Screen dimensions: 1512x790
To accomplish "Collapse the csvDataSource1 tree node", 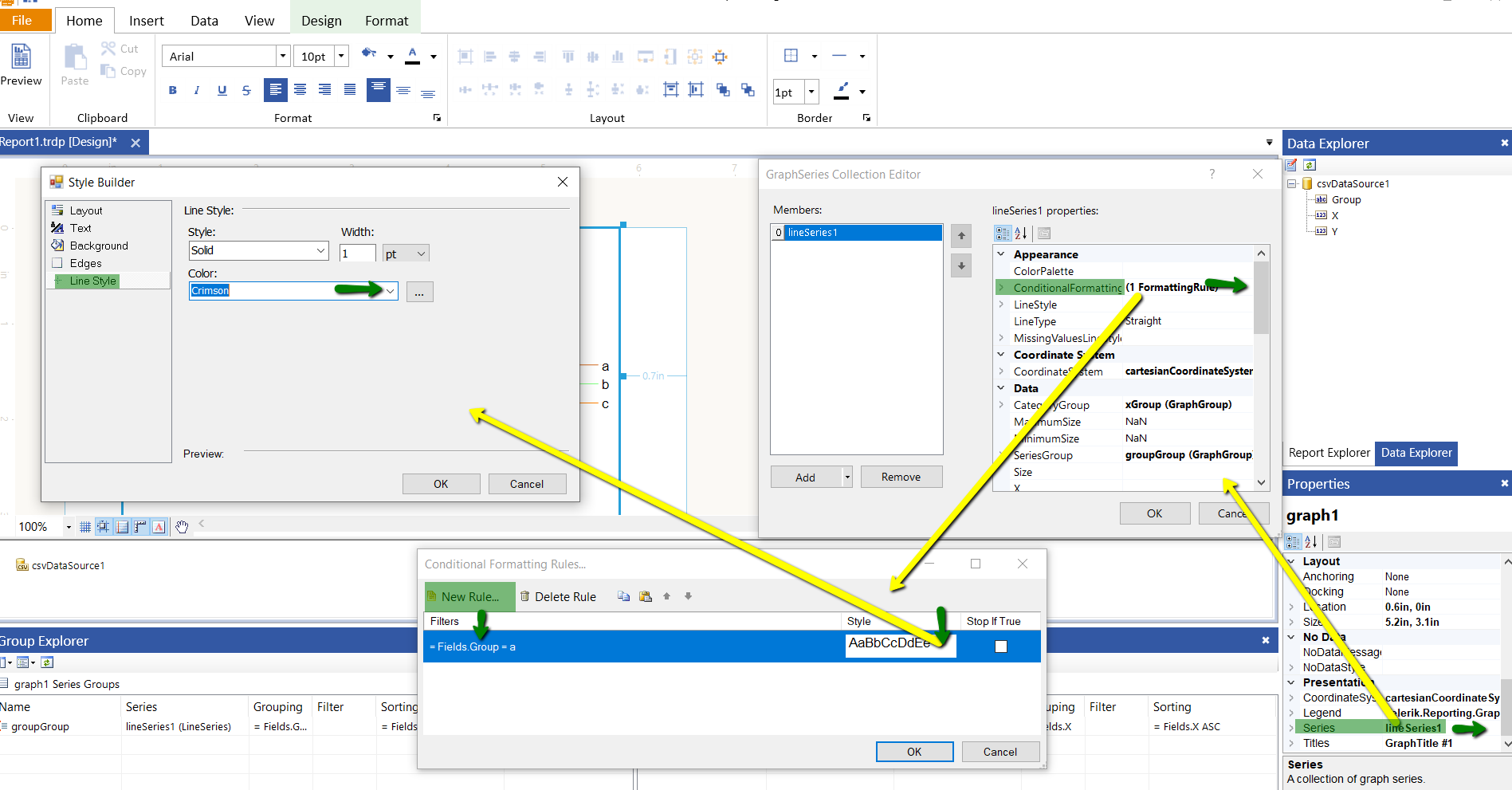I will (1292, 183).
